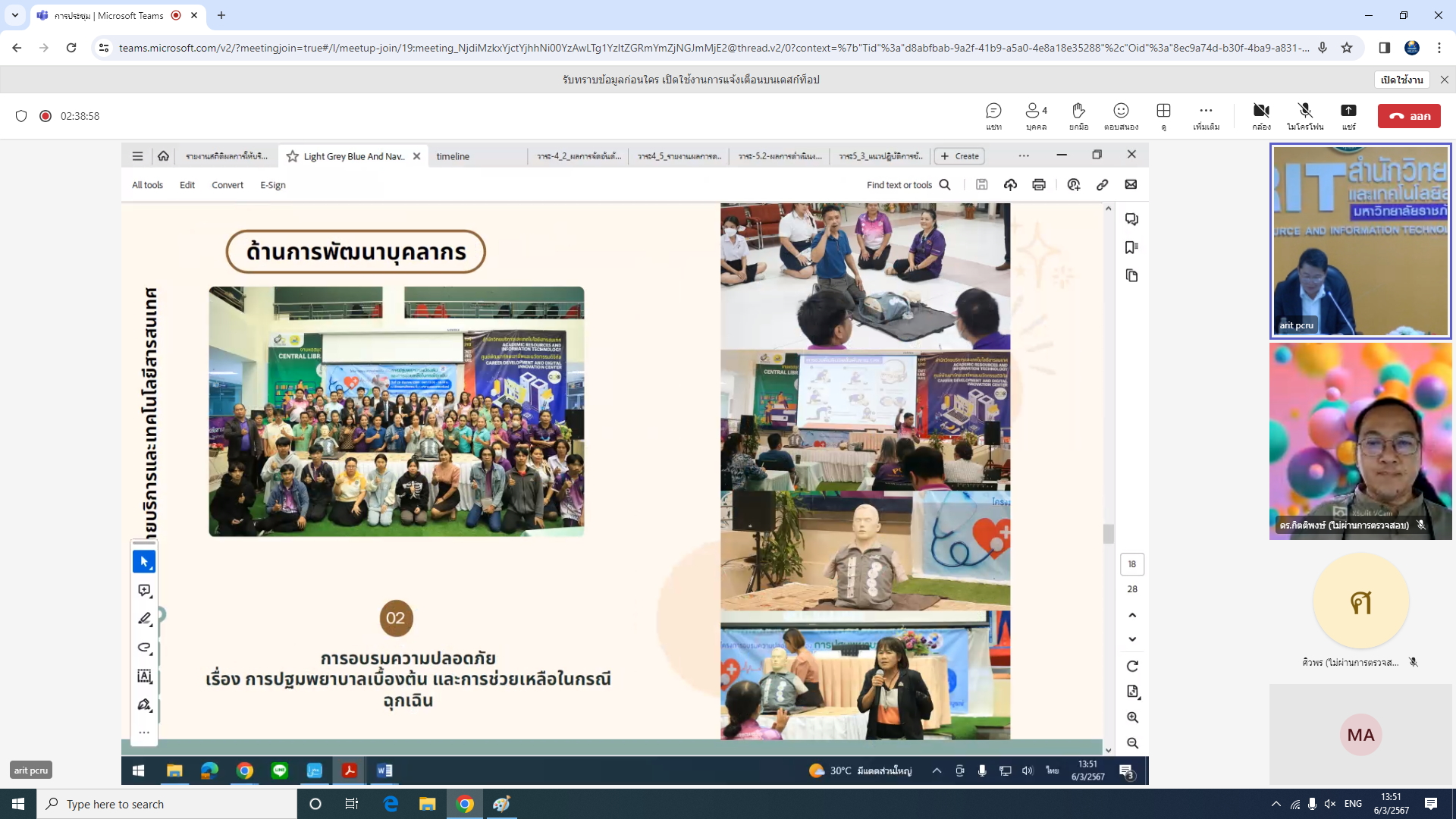Expand more quick tools ellipsis

tap(144, 733)
